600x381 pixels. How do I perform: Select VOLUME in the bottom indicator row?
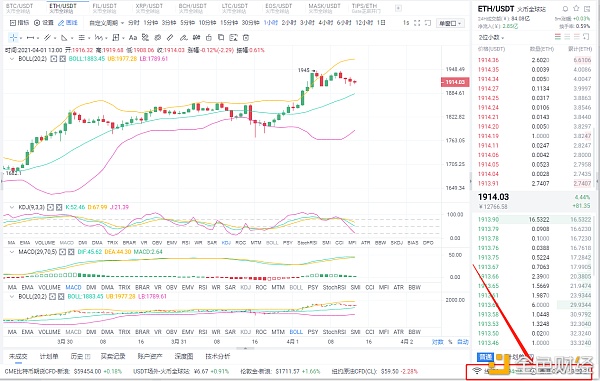[x=49, y=332]
